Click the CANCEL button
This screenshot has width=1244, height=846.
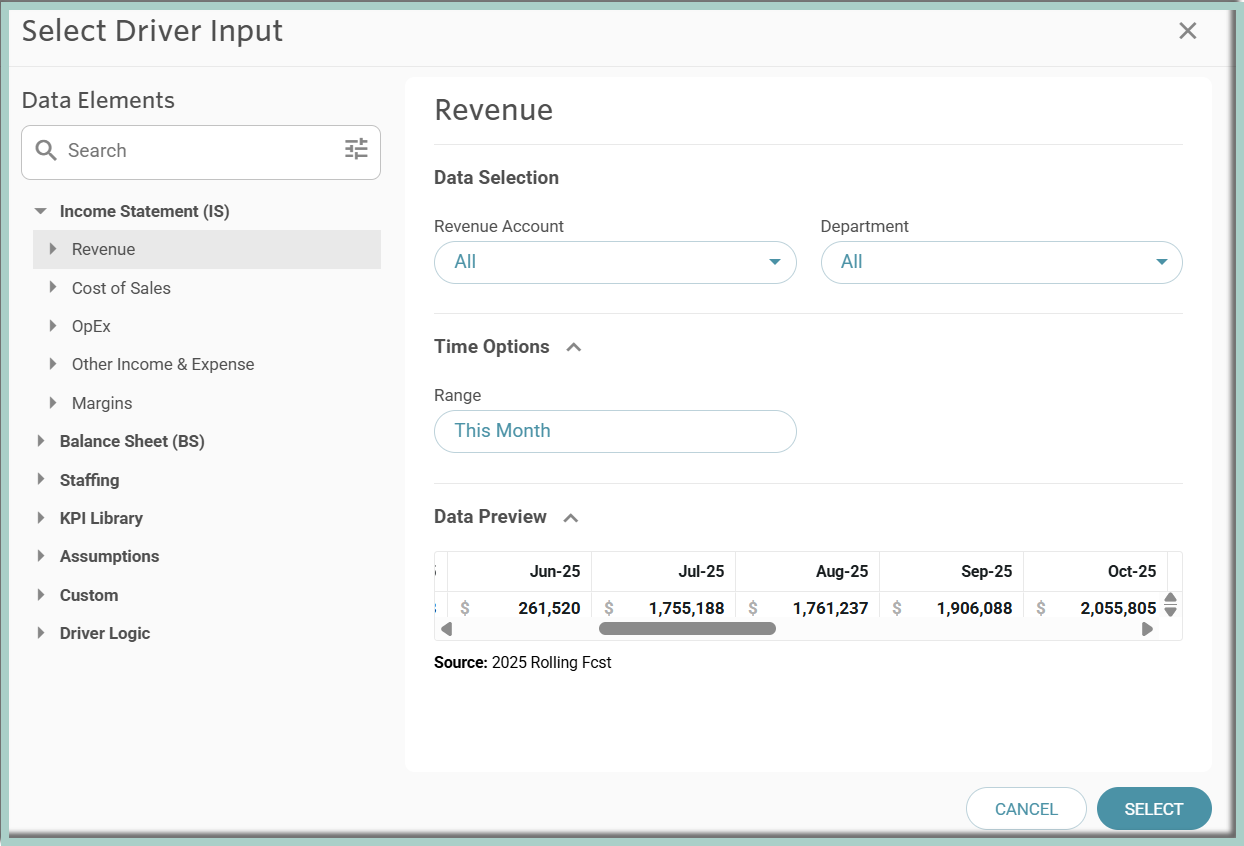coord(1026,809)
